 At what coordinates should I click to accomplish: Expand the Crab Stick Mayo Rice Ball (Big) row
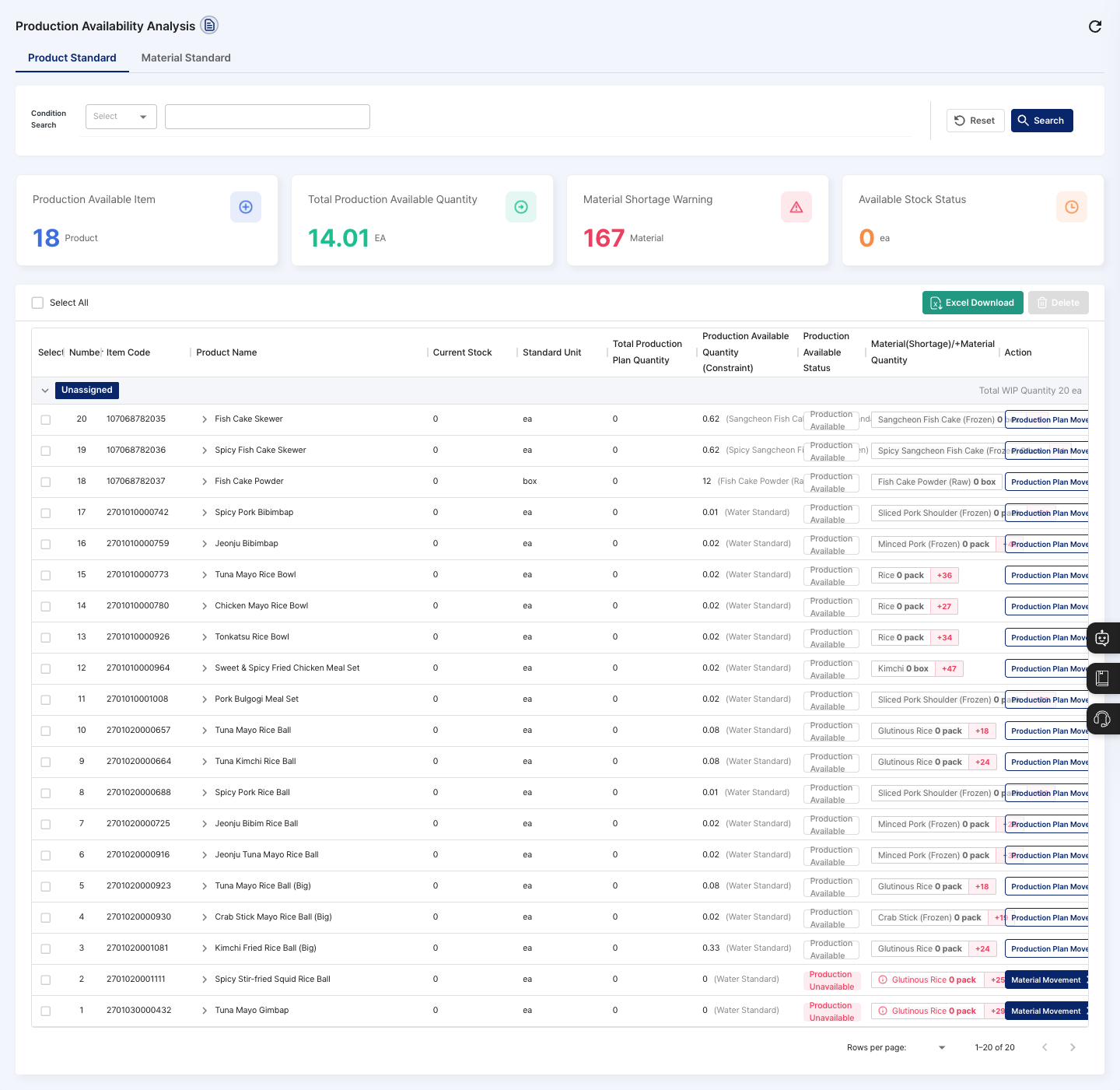[205, 917]
